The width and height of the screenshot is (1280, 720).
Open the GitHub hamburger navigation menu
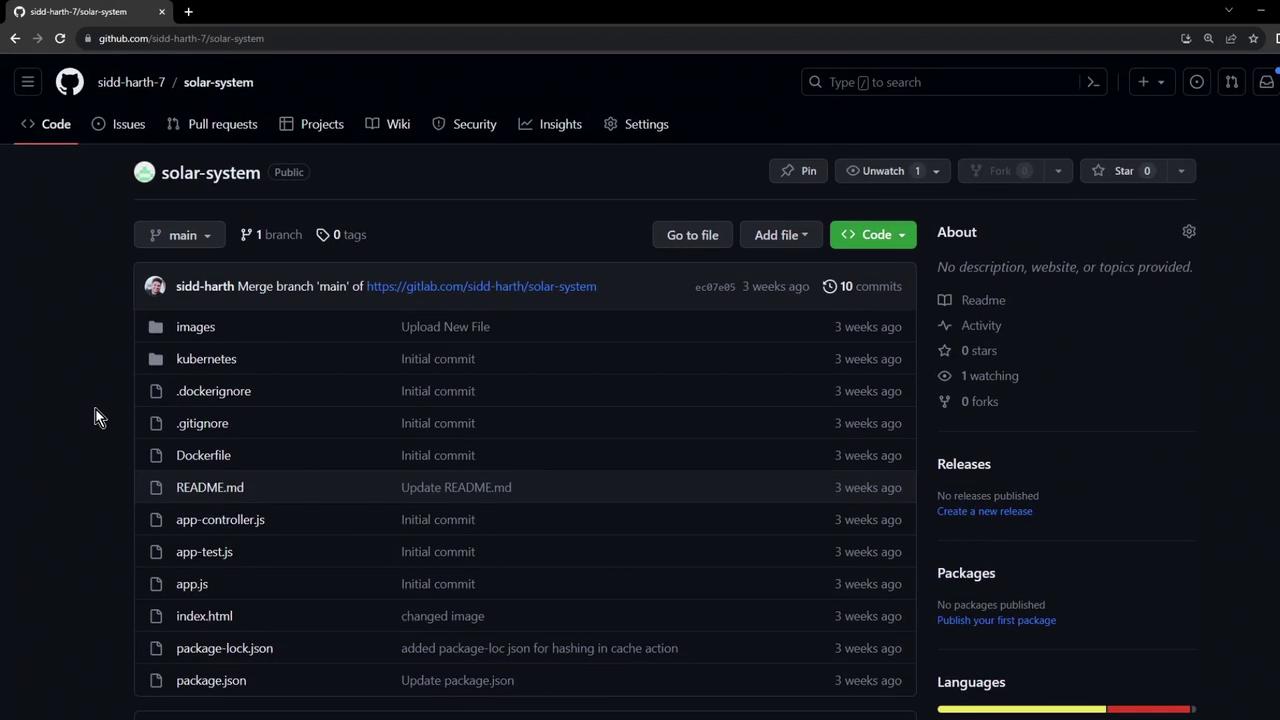point(28,82)
